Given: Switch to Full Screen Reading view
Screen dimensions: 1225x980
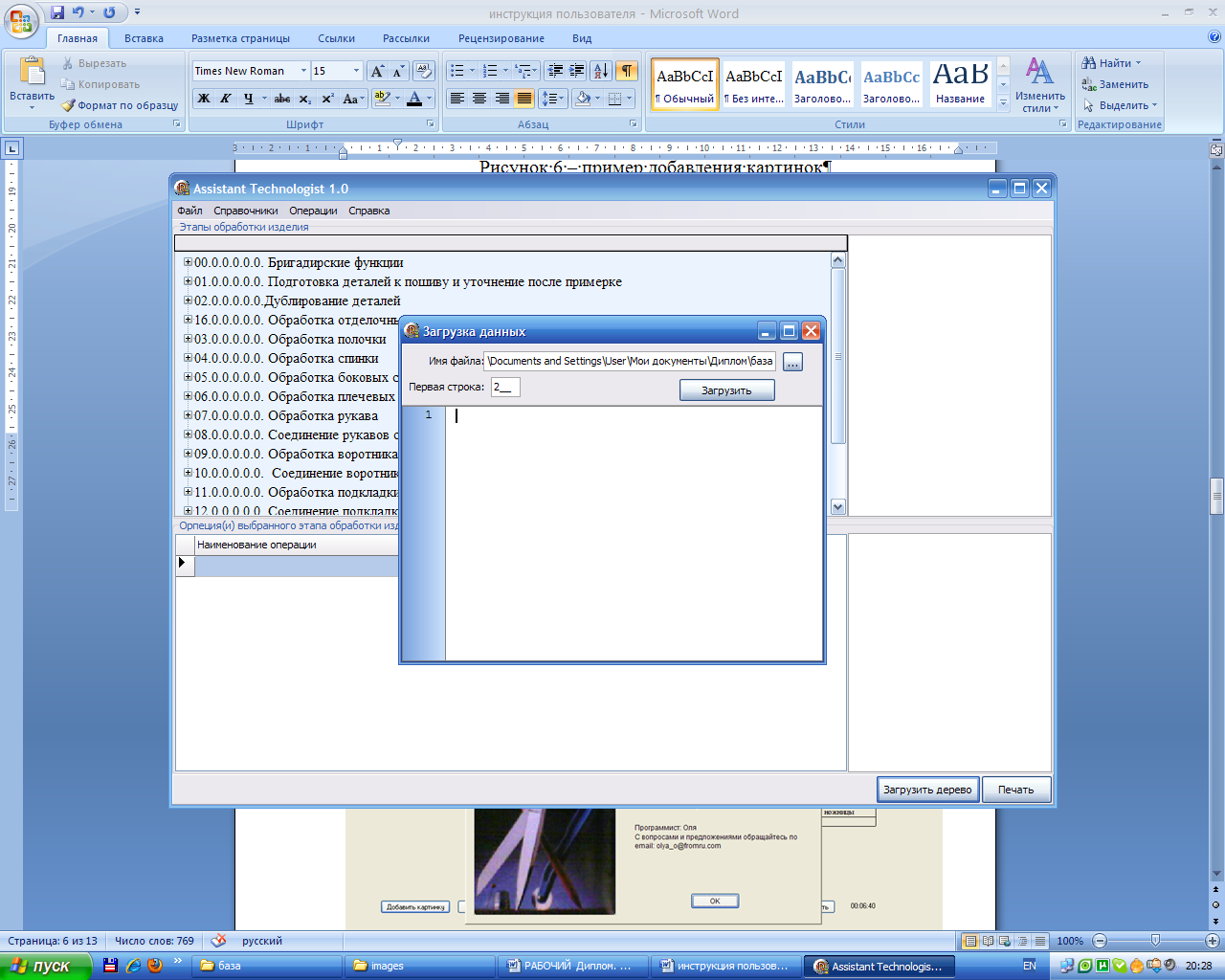Looking at the screenshot, I should (988, 941).
